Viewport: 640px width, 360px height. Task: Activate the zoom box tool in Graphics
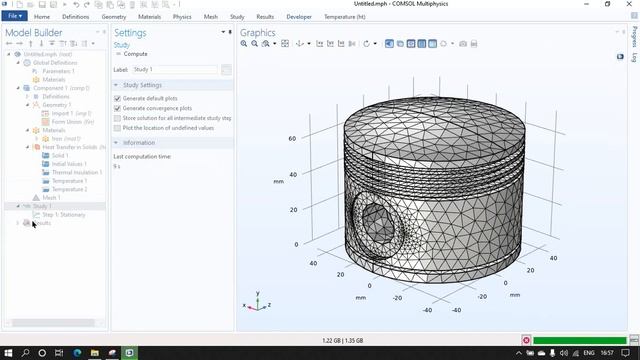click(266, 44)
